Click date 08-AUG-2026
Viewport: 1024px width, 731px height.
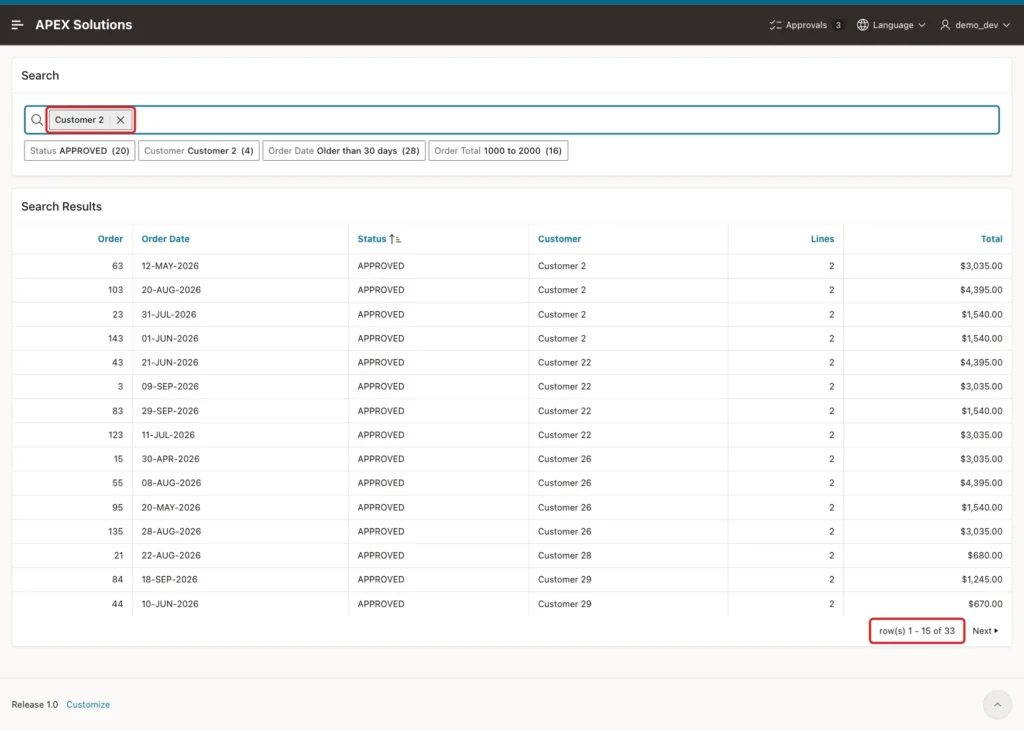pos(171,483)
